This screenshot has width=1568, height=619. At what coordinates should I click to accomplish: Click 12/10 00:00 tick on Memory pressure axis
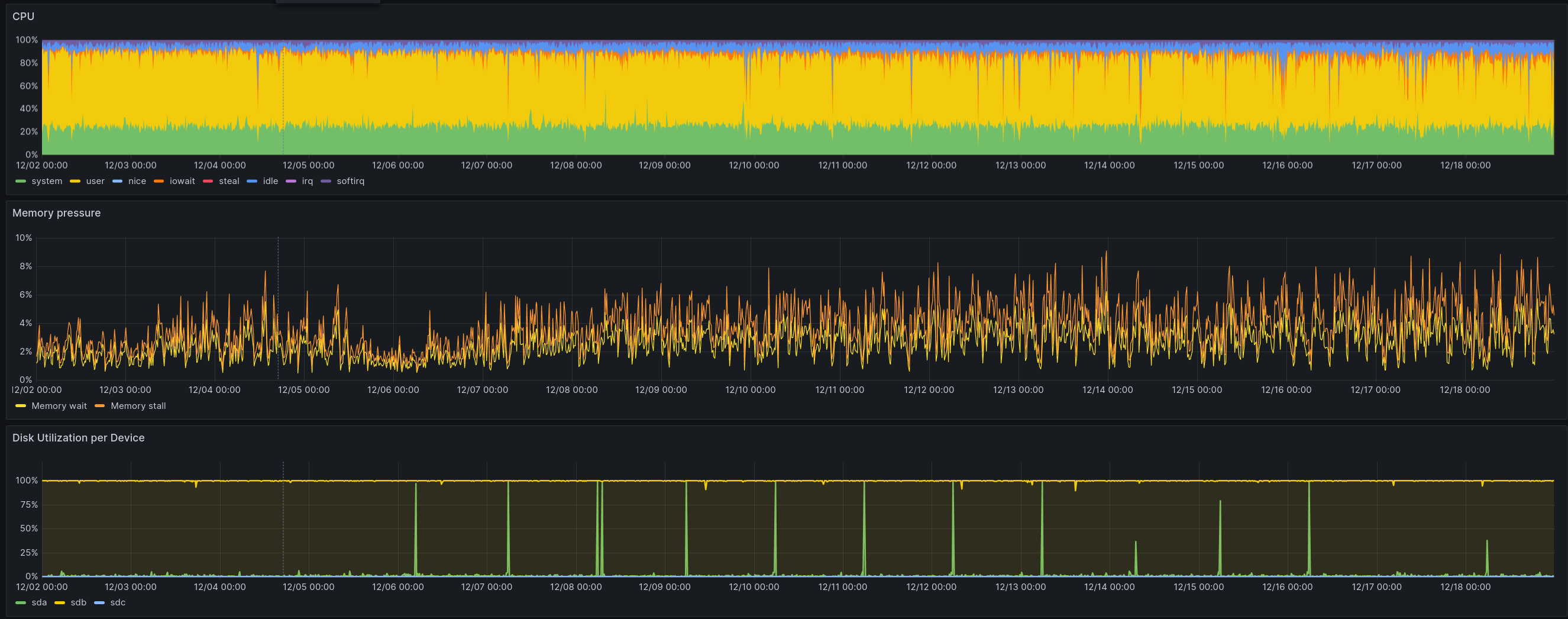tap(751, 390)
